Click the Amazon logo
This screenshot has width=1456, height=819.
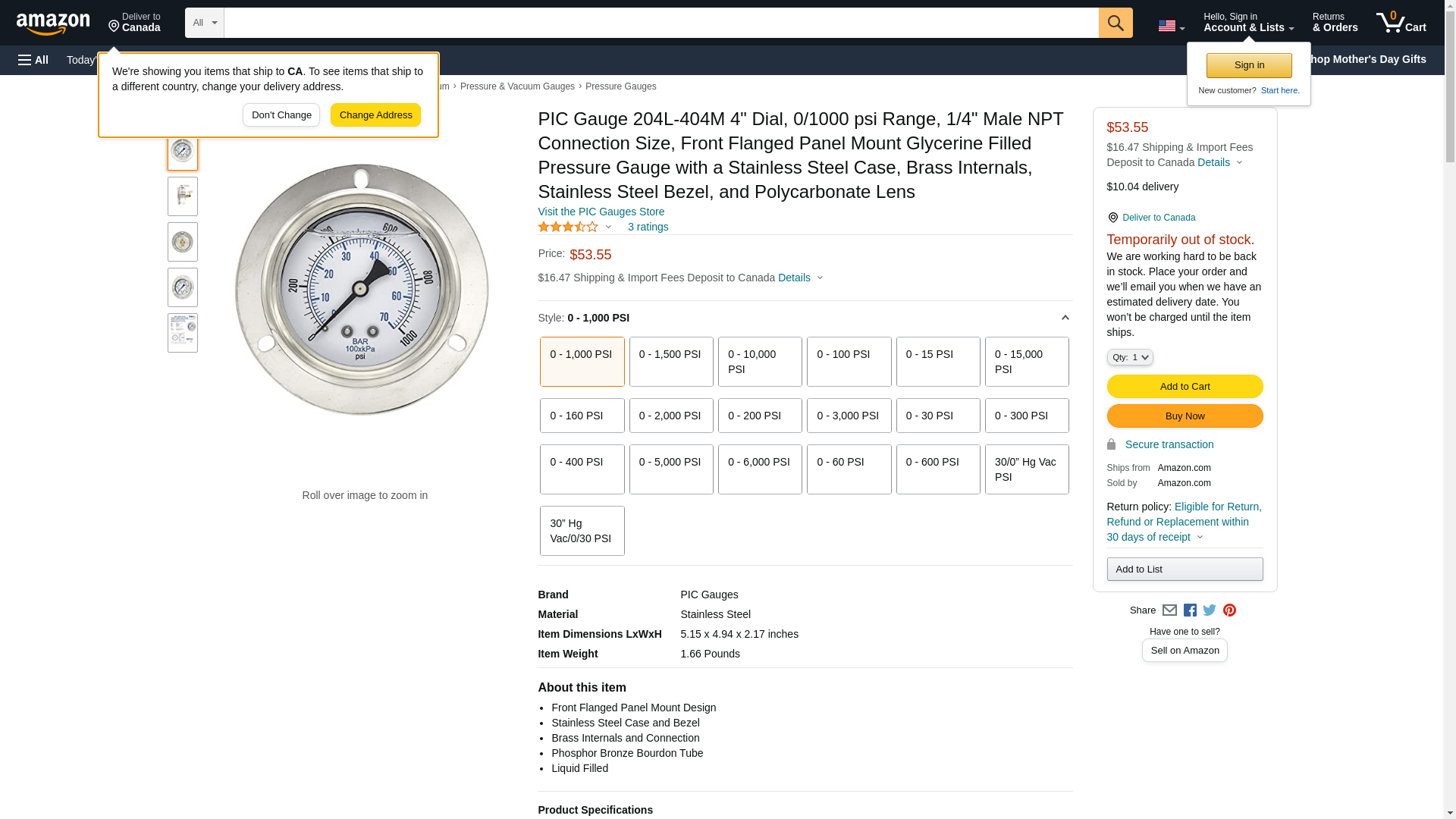tap(53, 24)
